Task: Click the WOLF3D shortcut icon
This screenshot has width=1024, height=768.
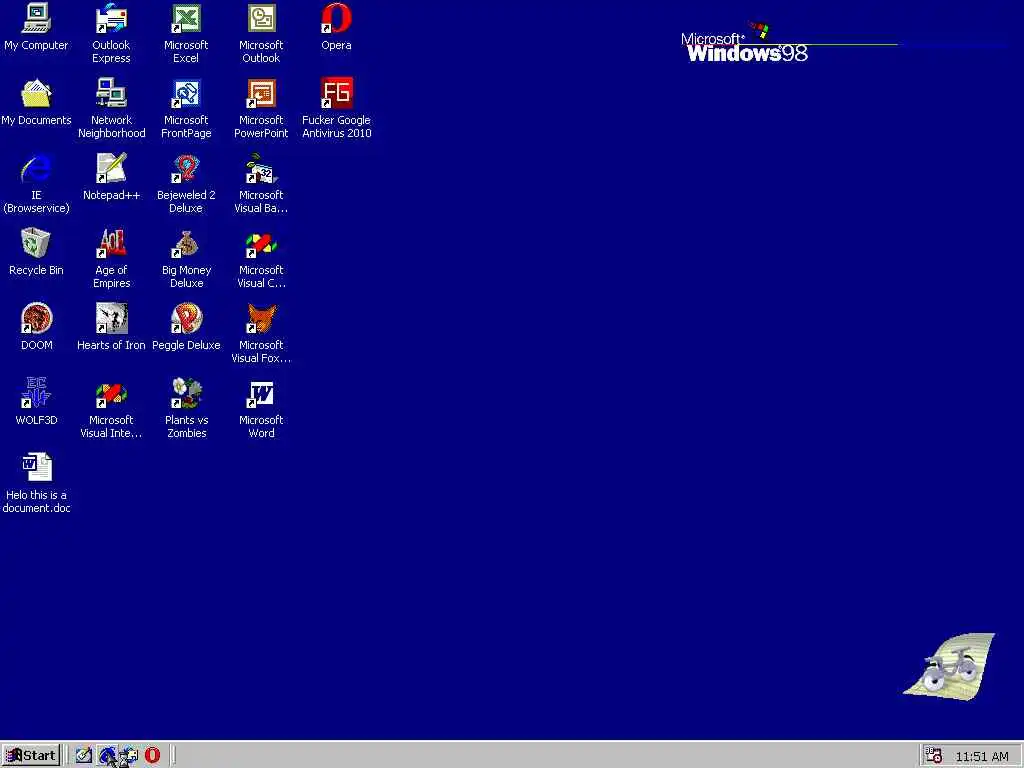Action: pyautogui.click(x=37, y=394)
